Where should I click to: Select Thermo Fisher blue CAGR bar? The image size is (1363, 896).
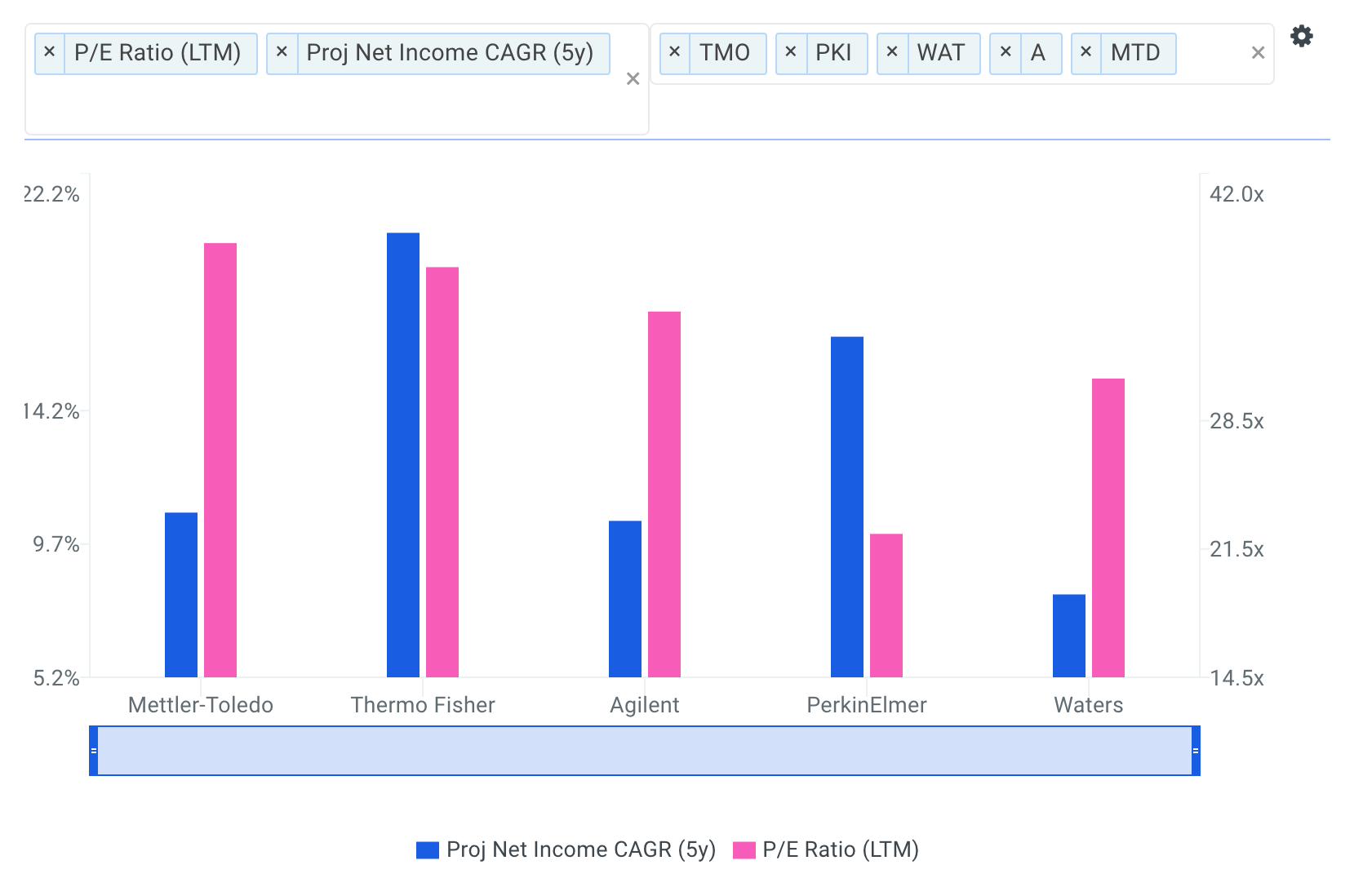(x=403, y=455)
